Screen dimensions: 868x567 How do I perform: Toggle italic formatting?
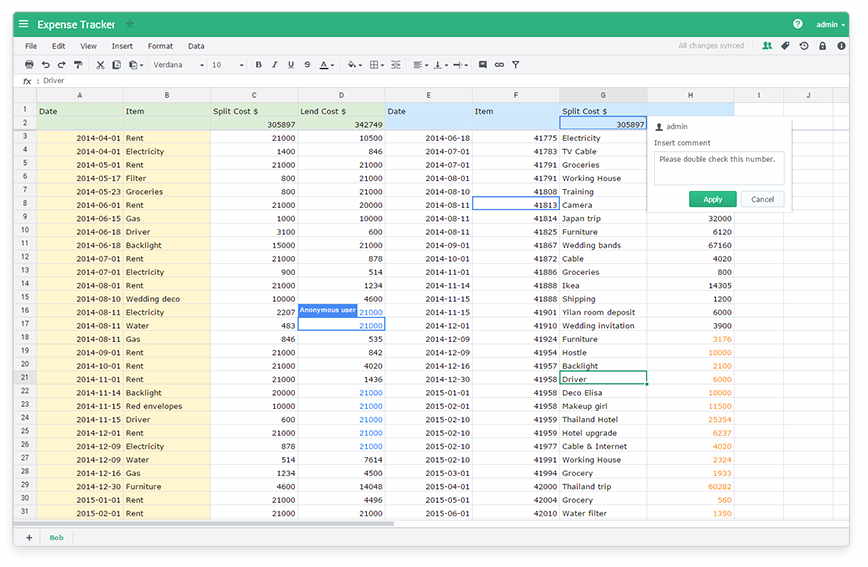(275, 65)
